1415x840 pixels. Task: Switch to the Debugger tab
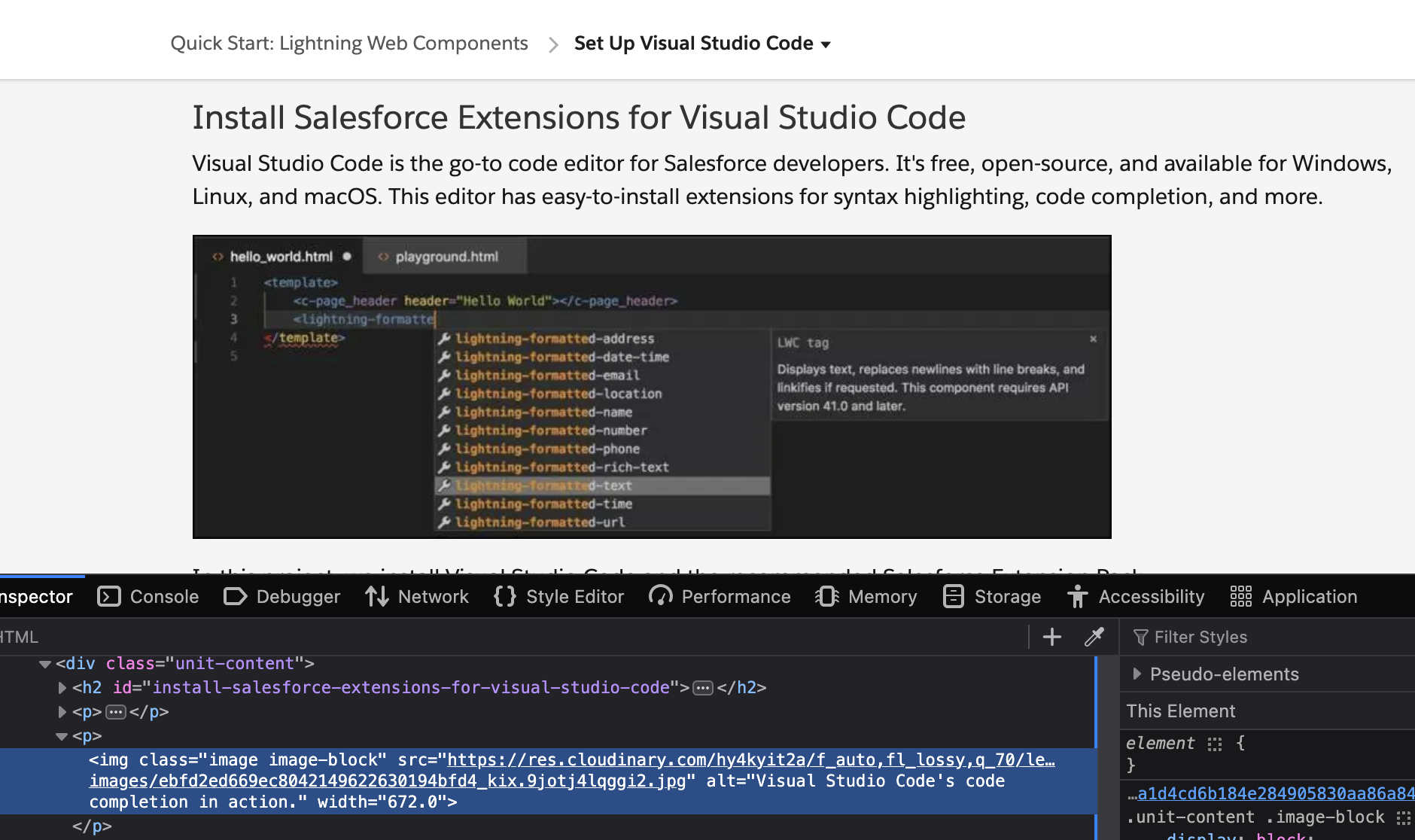[x=282, y=597]
